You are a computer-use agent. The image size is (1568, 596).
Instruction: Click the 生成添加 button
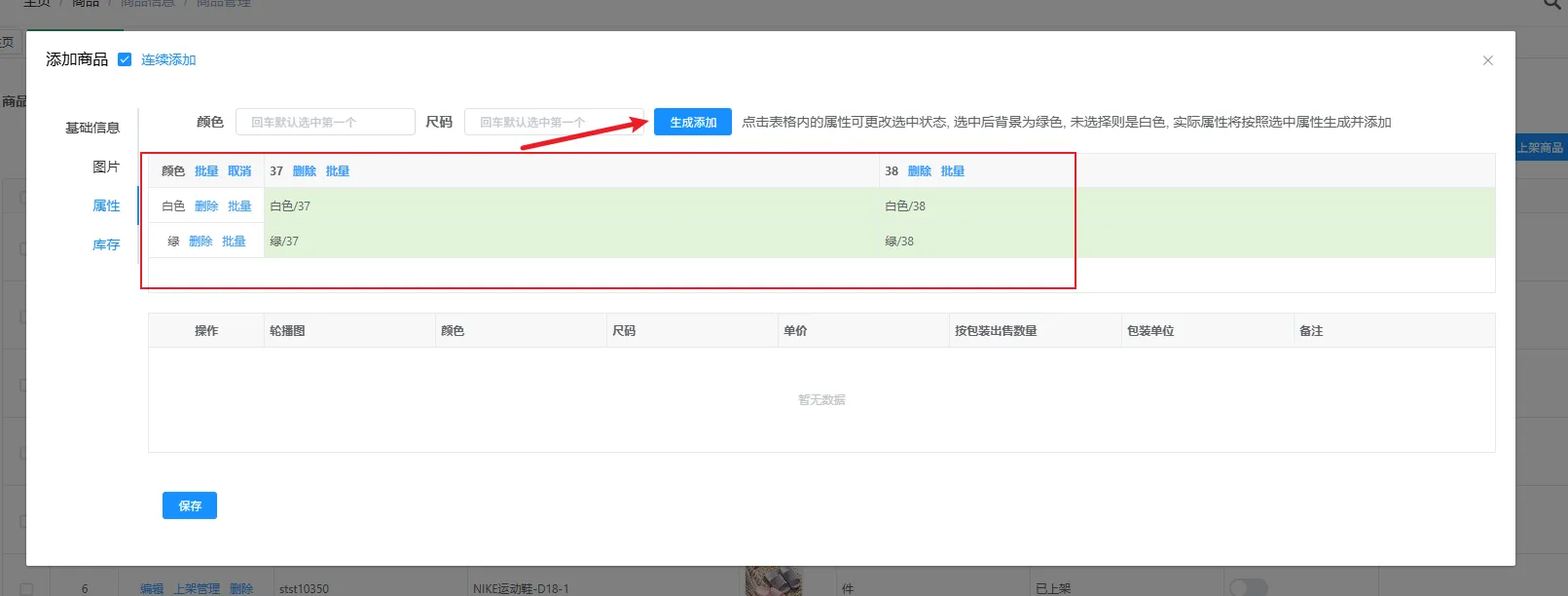point(692,122)
